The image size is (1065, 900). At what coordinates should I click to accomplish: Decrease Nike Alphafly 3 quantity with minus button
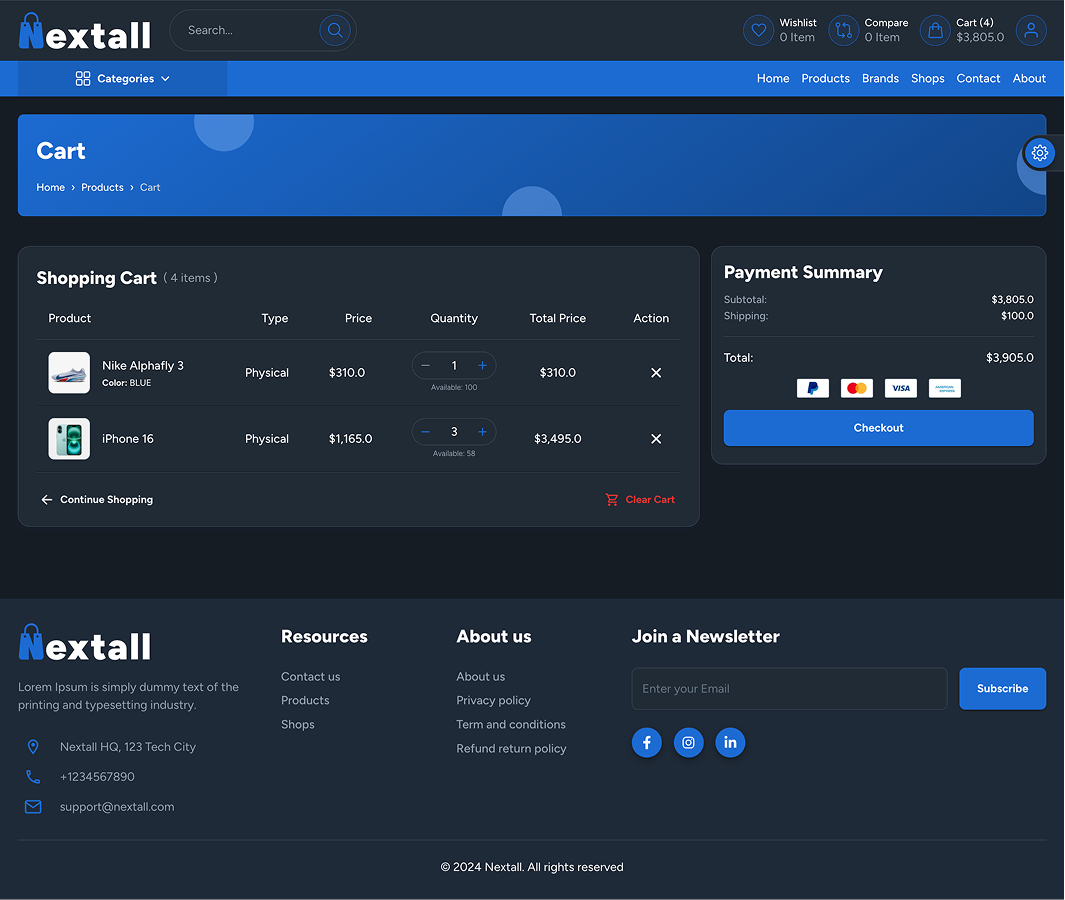425,365
